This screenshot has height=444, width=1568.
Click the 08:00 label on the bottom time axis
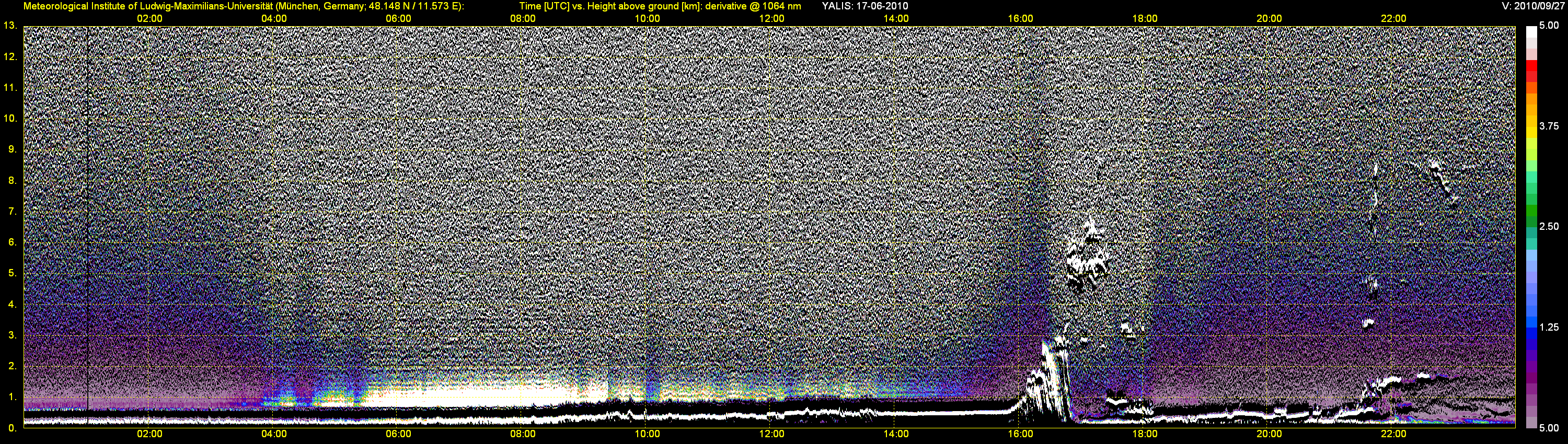point(523,434)
